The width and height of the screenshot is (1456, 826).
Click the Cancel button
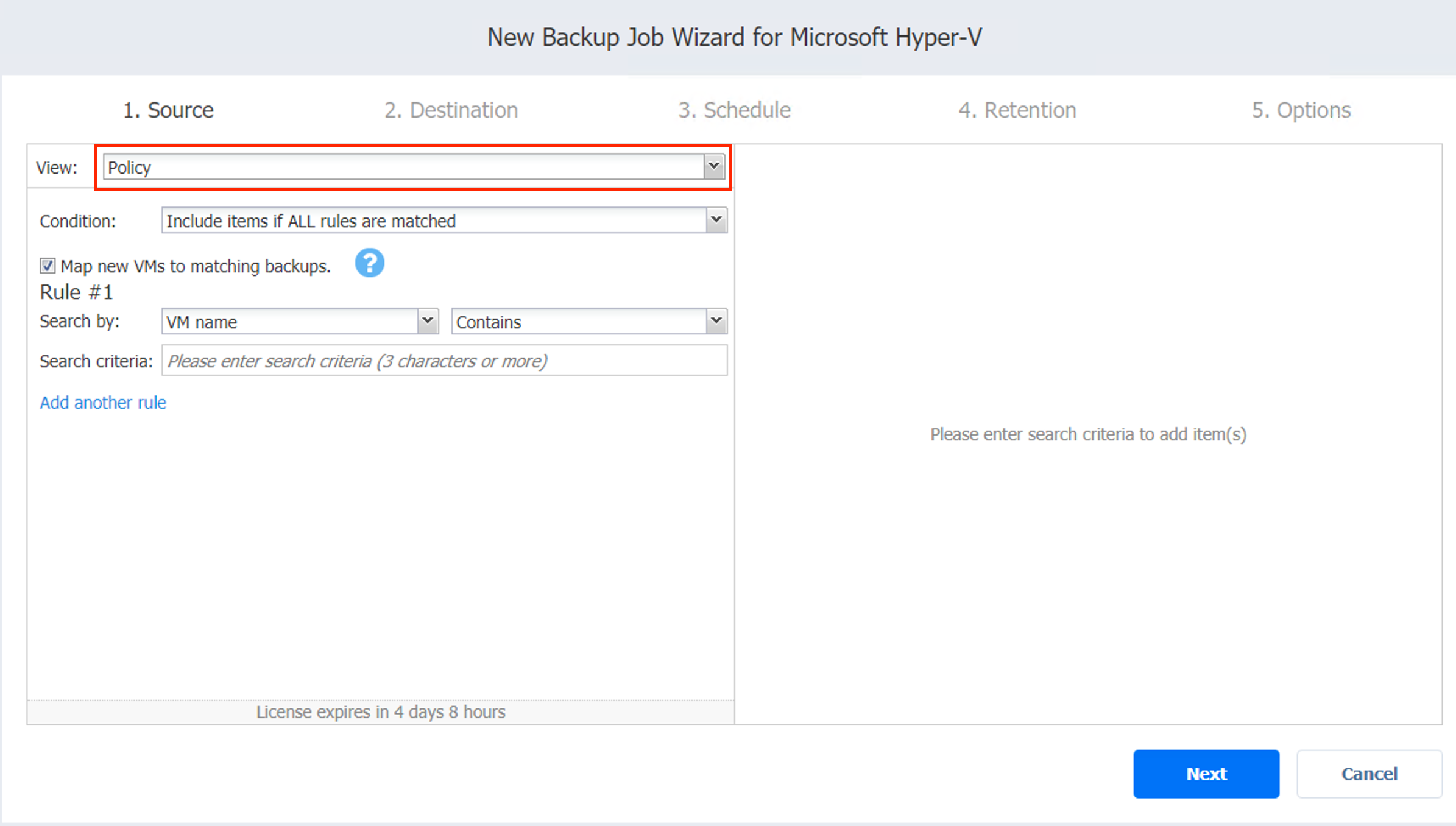[x=1369, y=774]
